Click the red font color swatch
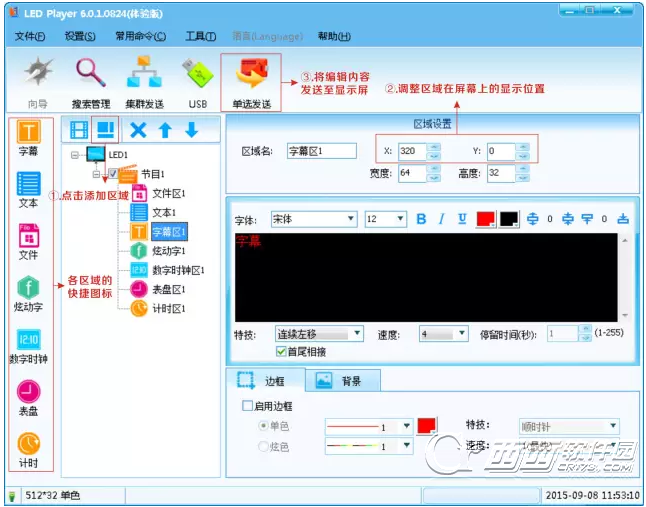646x507 pixels. coord(486,219)
